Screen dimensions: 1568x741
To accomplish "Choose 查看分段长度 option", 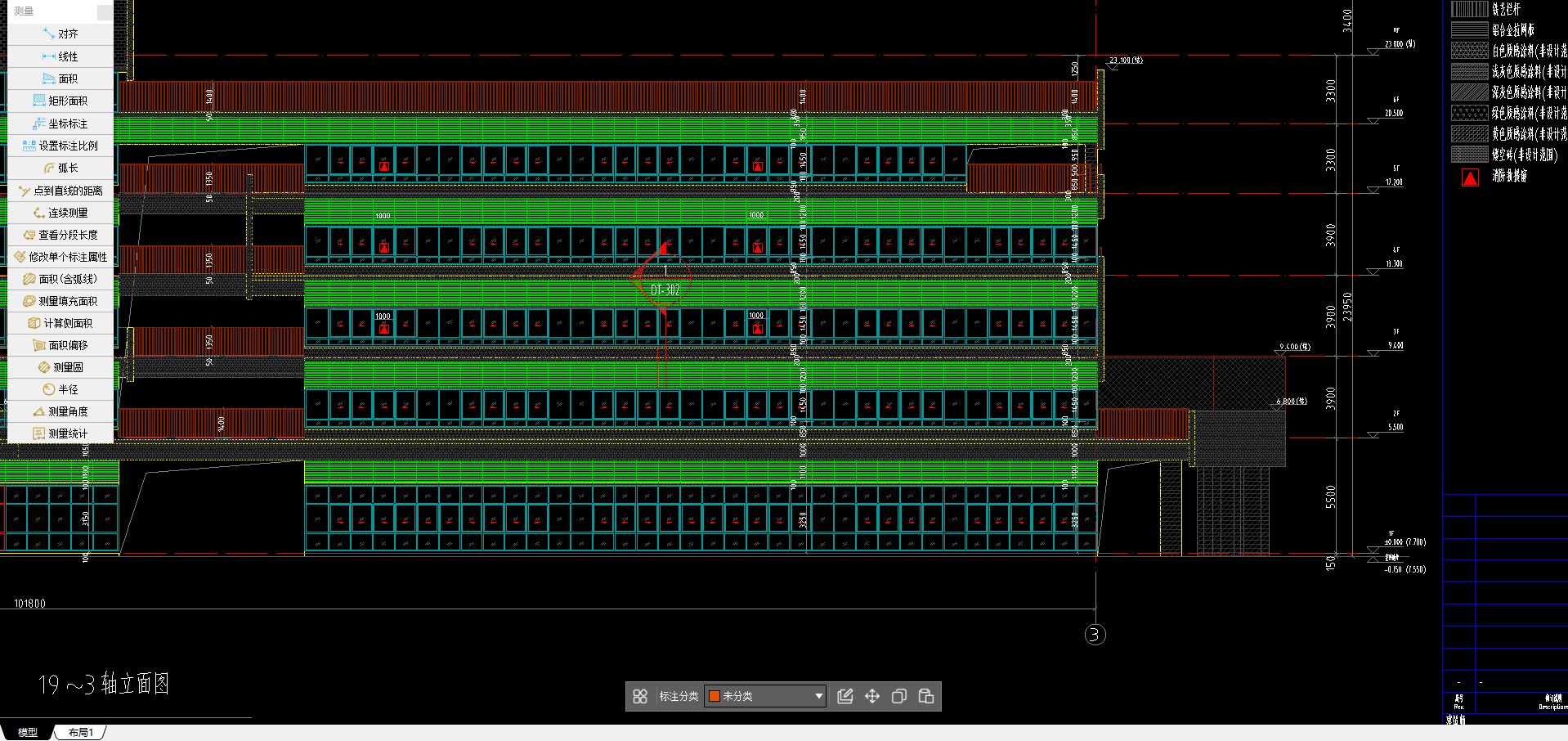I will [x=60, y=235].
